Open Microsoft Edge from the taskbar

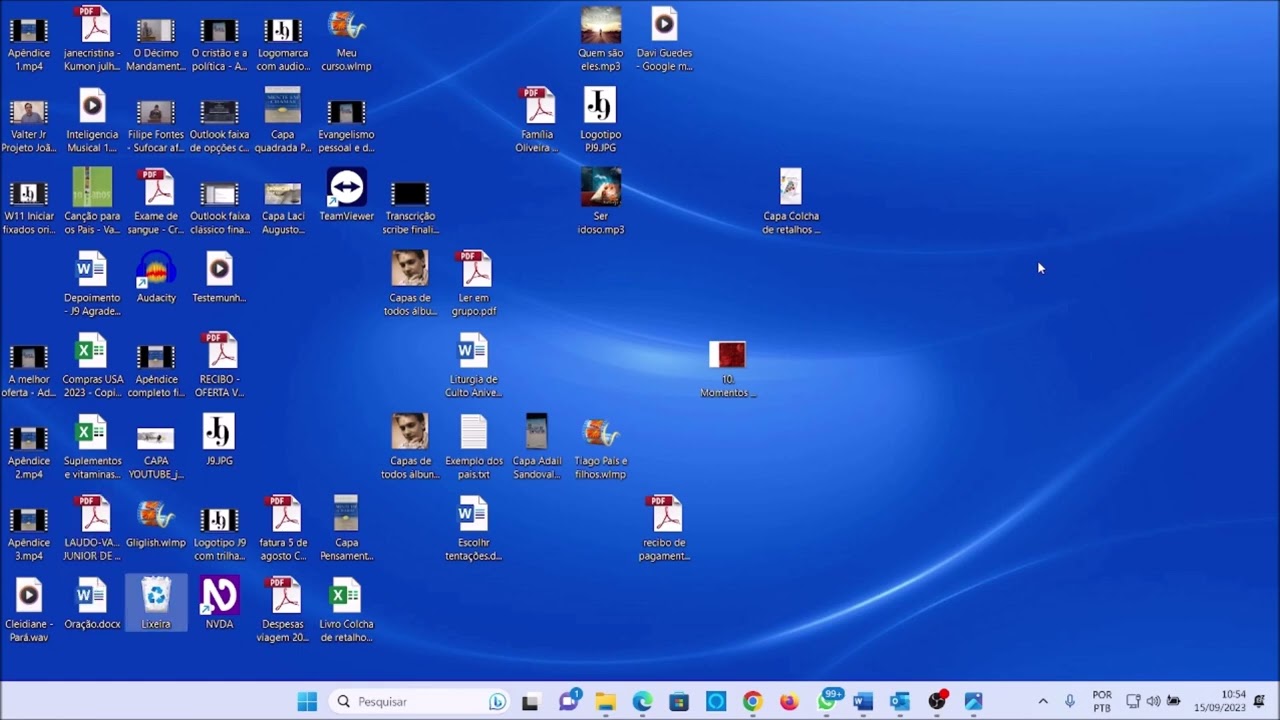642,701
